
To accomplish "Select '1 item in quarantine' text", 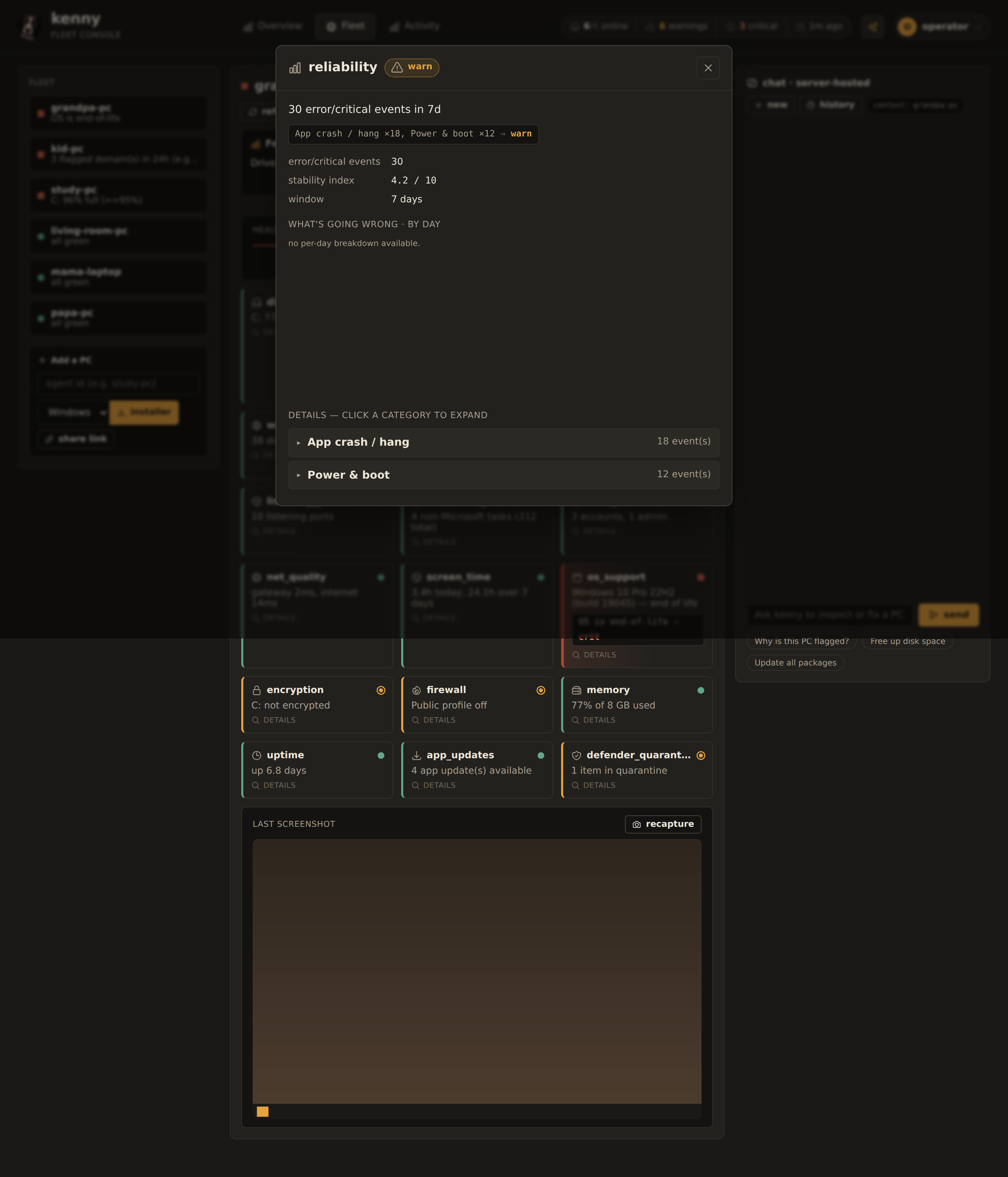I will pyautogui.click(x=619, y=770).
